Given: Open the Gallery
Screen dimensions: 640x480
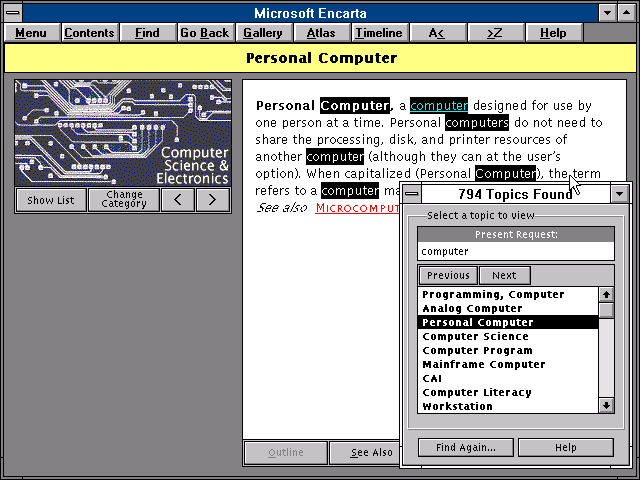Looking at the screenshot, I should (263, 33).
